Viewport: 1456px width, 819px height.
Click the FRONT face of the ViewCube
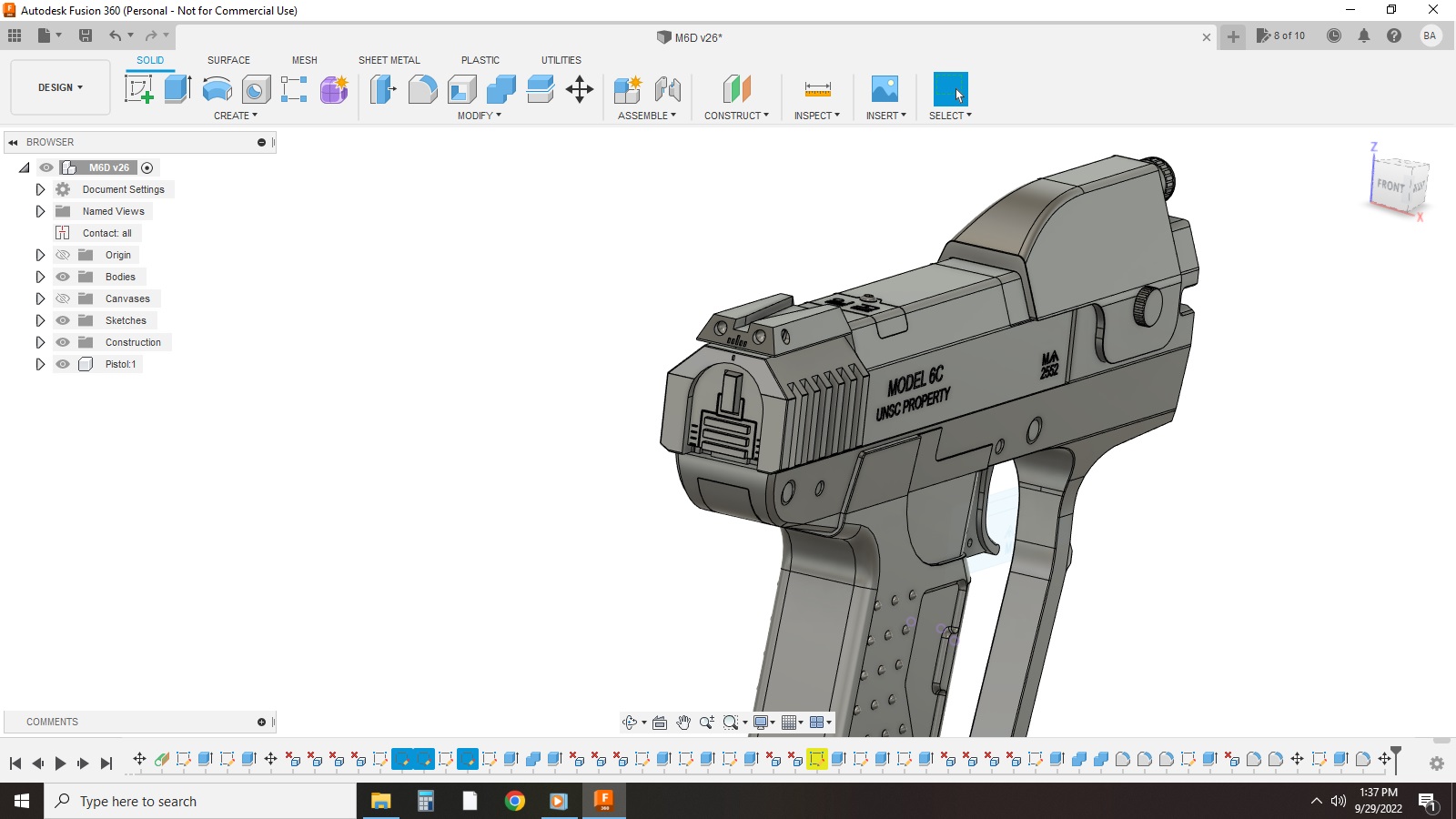tap(1390, 186)
